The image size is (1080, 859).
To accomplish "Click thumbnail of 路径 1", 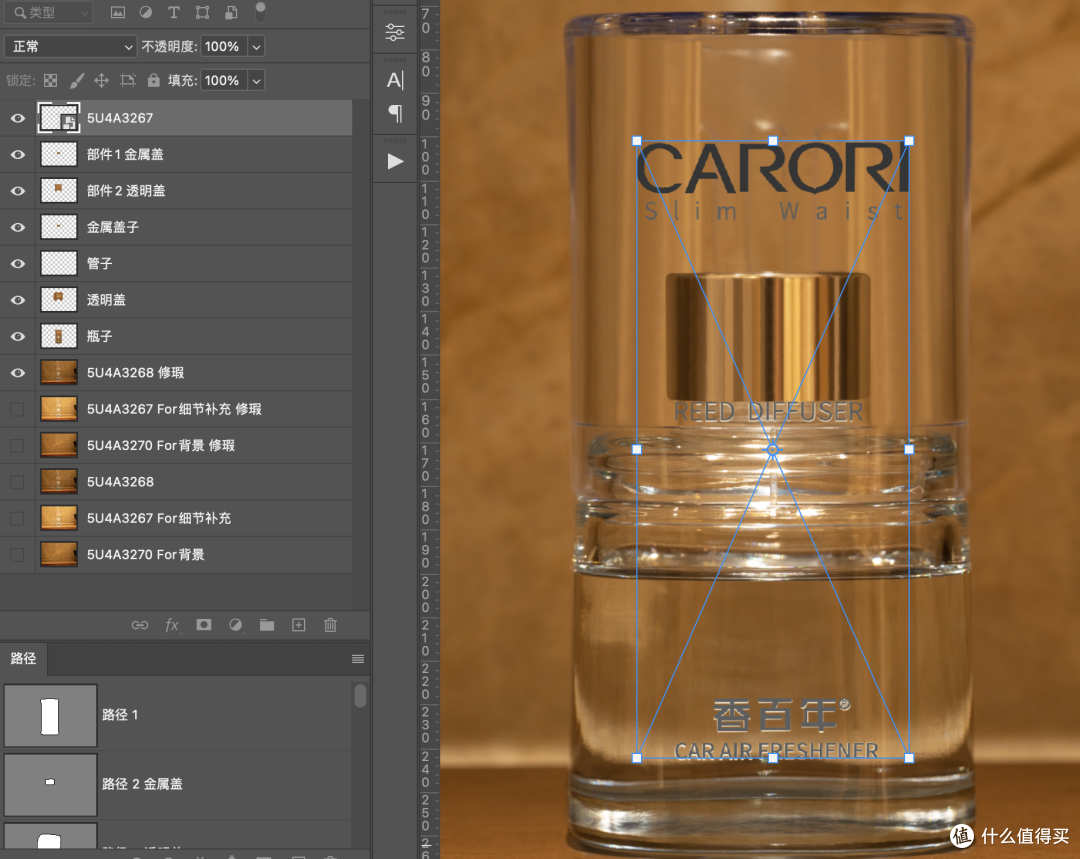I will 50,715.
